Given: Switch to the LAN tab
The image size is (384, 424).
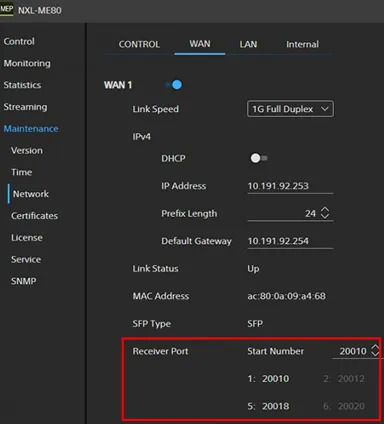Looking at the screenshot, I should click(x=248, y=44).
